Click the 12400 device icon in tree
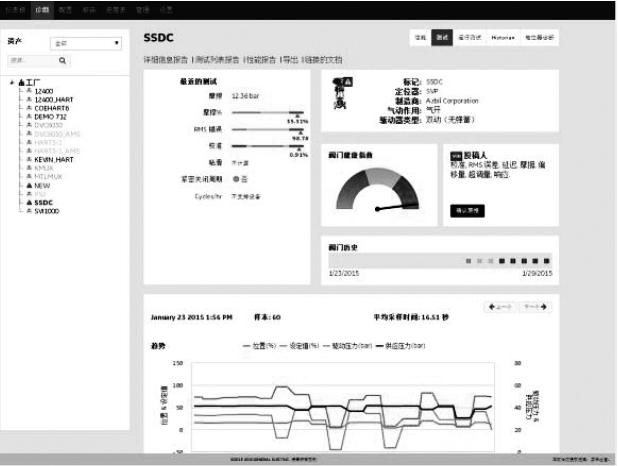The image size is (619, 466). tap(29, 91)
